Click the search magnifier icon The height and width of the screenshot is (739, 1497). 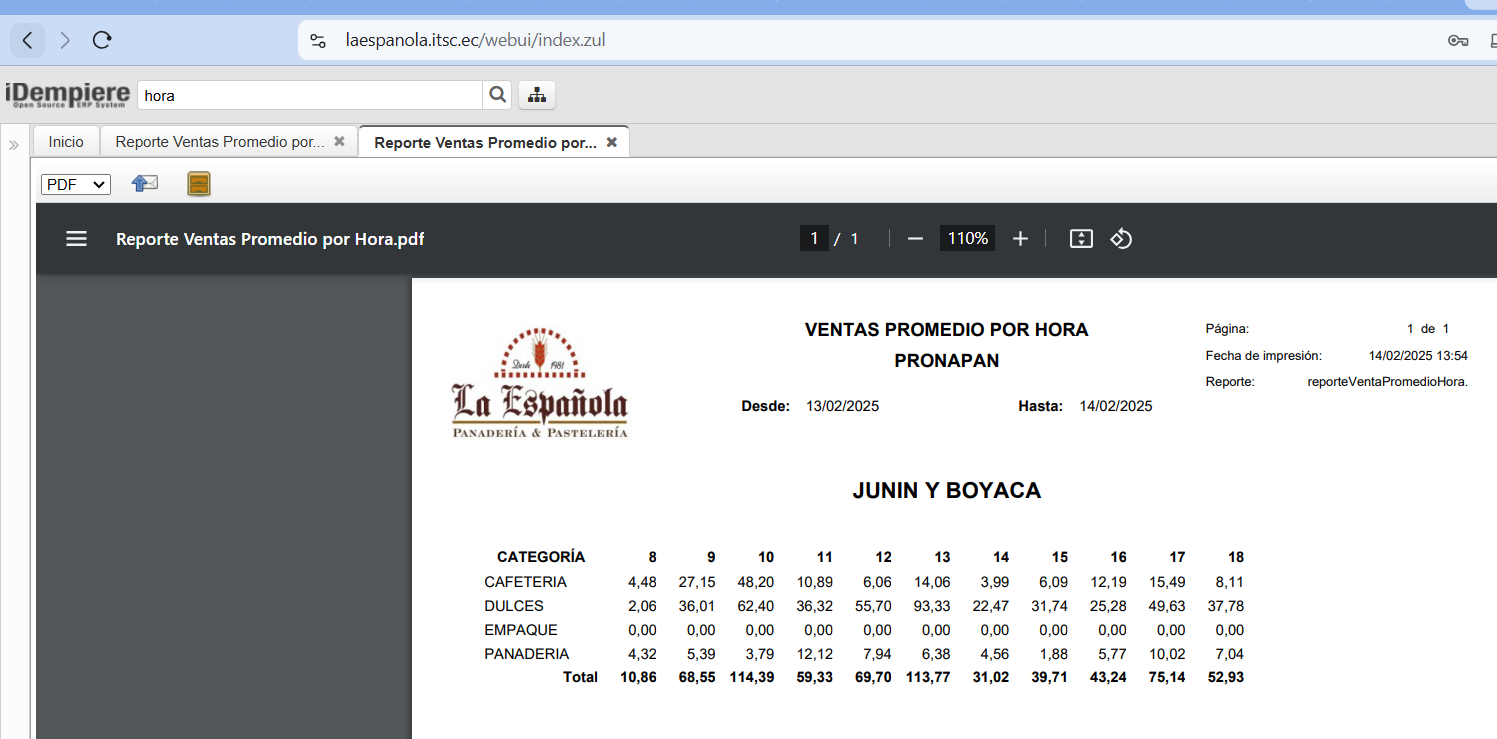(497, 95)
